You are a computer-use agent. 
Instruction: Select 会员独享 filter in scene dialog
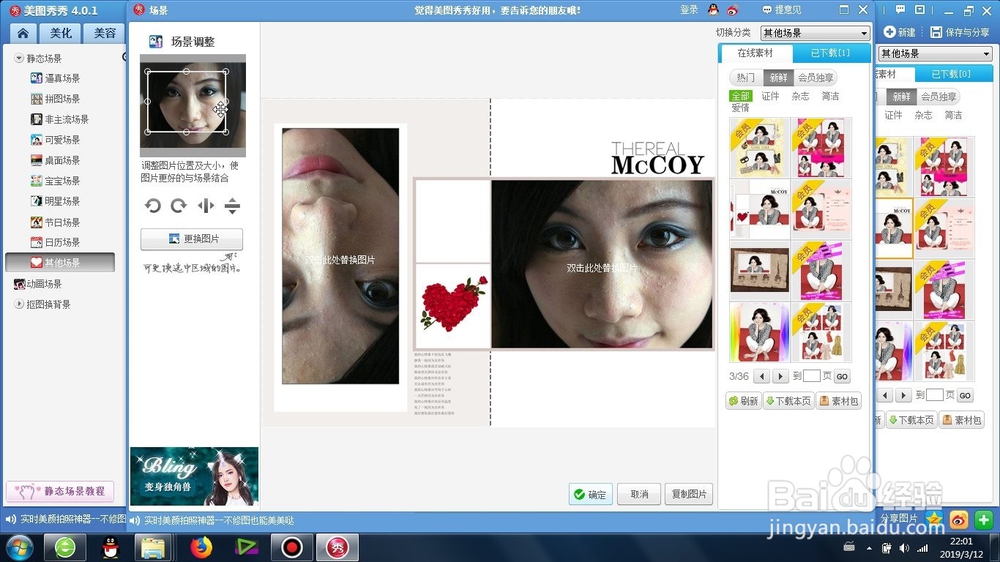click(815, 77)
